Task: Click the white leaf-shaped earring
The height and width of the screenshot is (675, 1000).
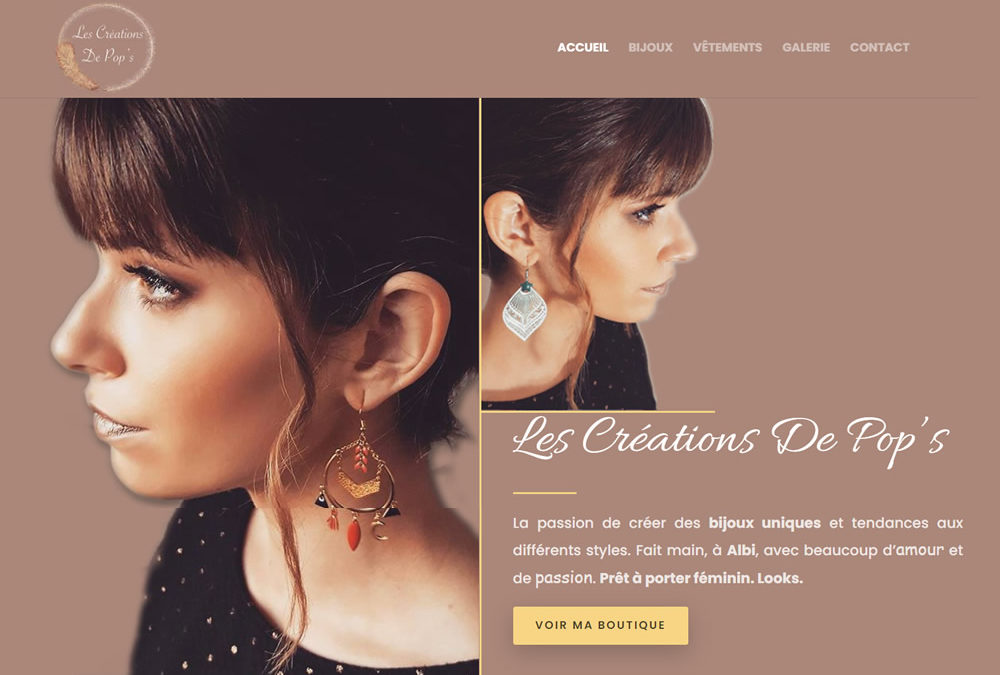Action: pos(524,302)
